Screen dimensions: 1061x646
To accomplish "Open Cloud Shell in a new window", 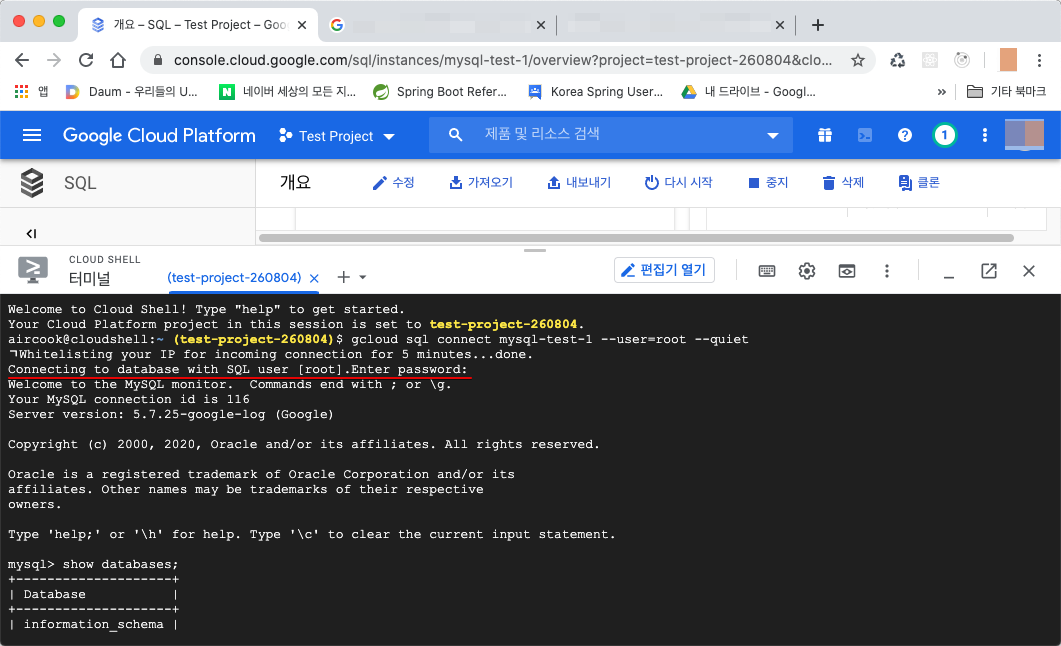I will [x=989, y=271].
